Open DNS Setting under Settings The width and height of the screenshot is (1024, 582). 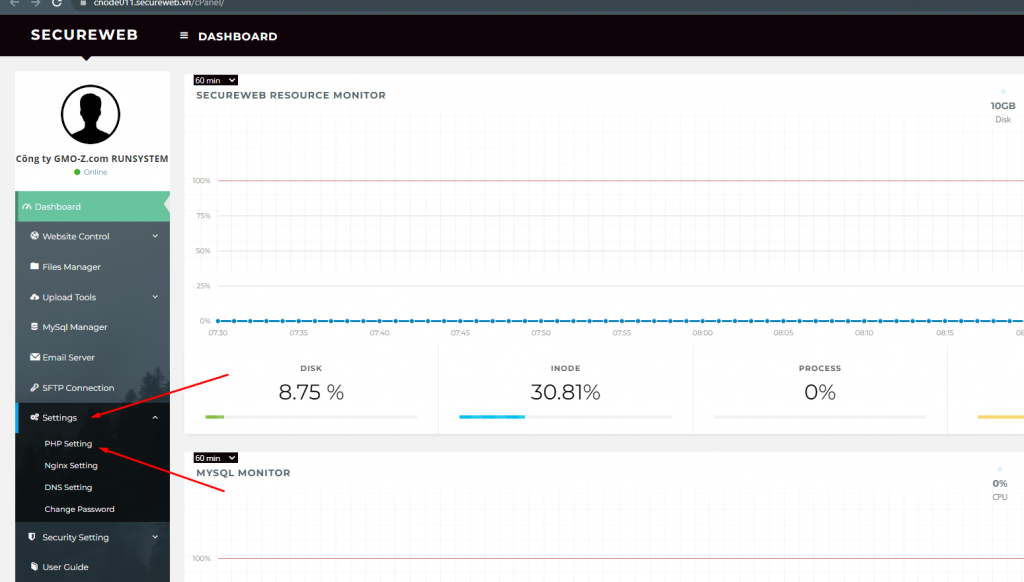tap(68, 487)
